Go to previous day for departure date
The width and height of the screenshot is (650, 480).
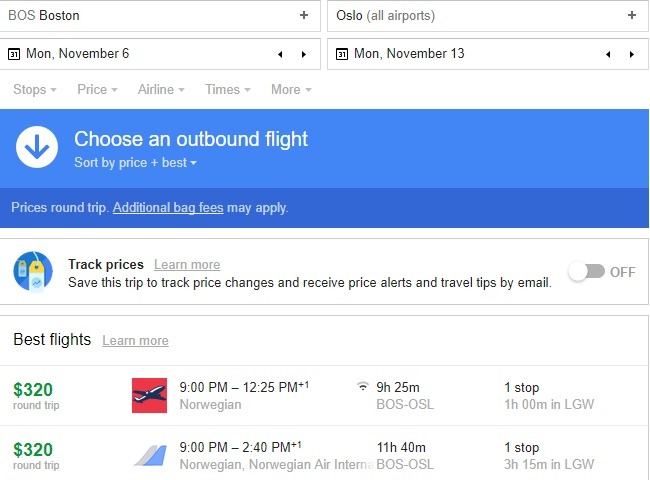pos(280,54)
